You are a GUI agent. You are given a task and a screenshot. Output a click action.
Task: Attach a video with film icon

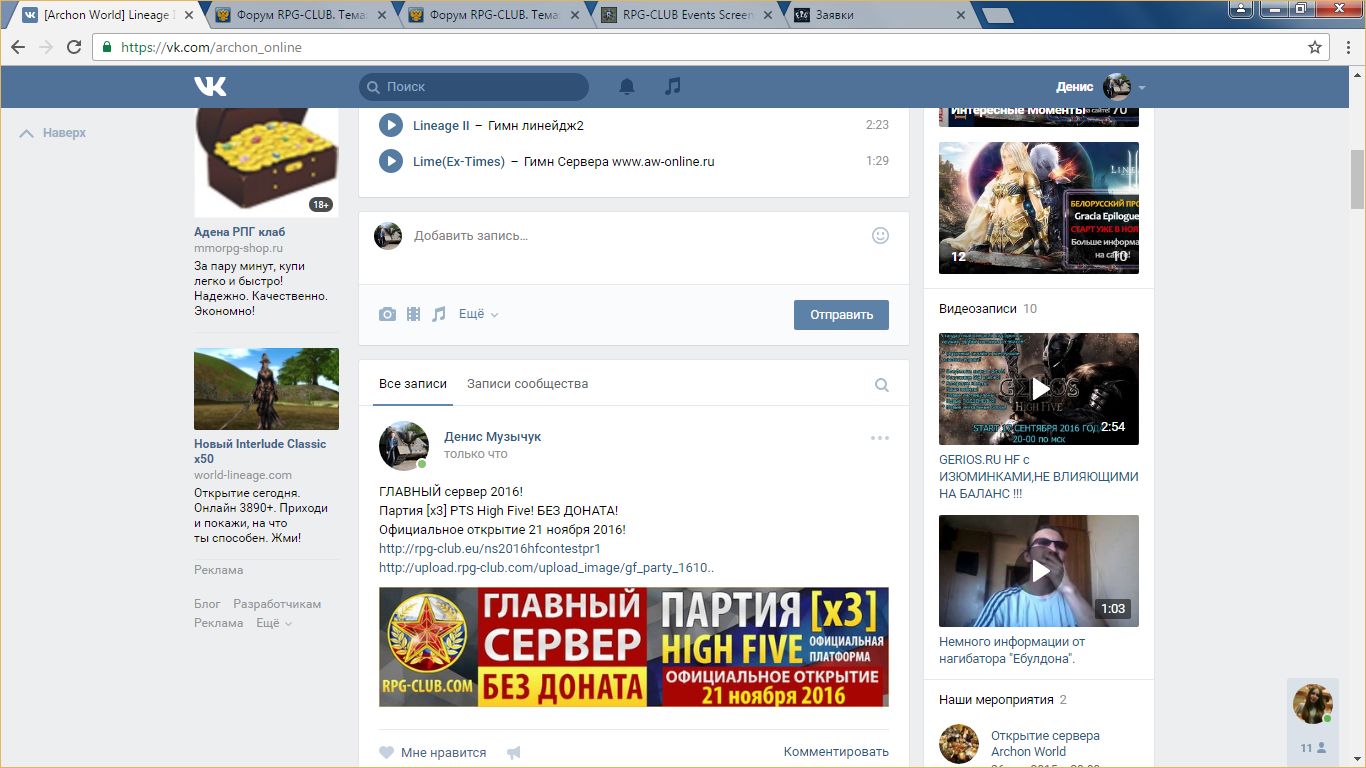(413, 314)
